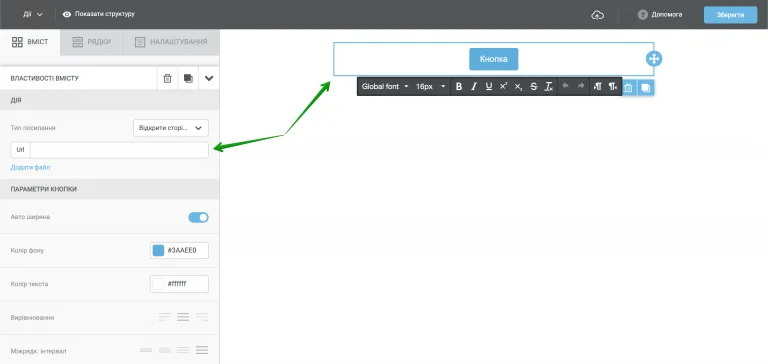Set button alignment to left
Screen dimensions: 768x364
(x=165, y=317)
